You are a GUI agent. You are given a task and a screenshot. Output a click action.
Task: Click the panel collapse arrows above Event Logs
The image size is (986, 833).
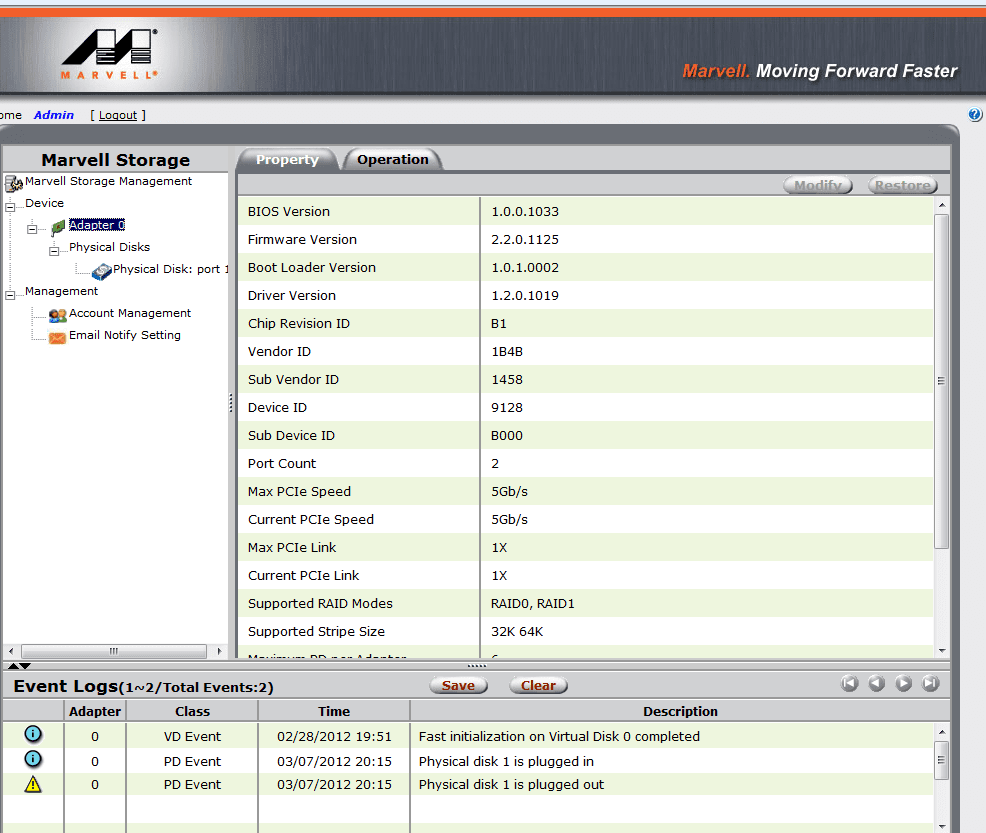click(19, 666)
